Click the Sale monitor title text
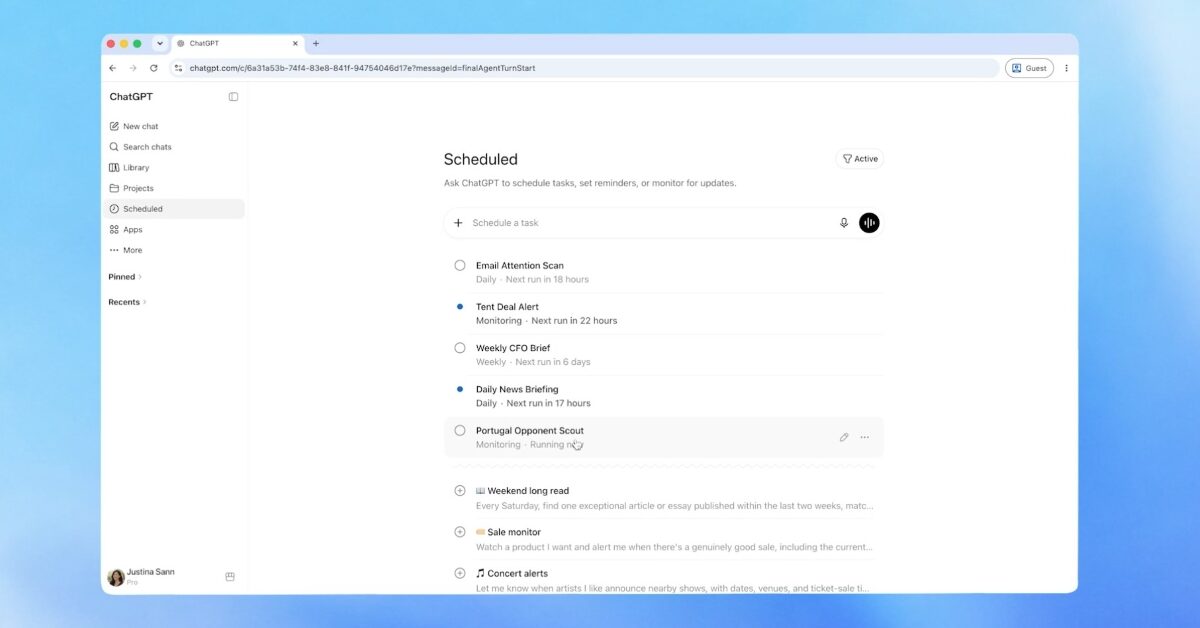 click(514, 532)
